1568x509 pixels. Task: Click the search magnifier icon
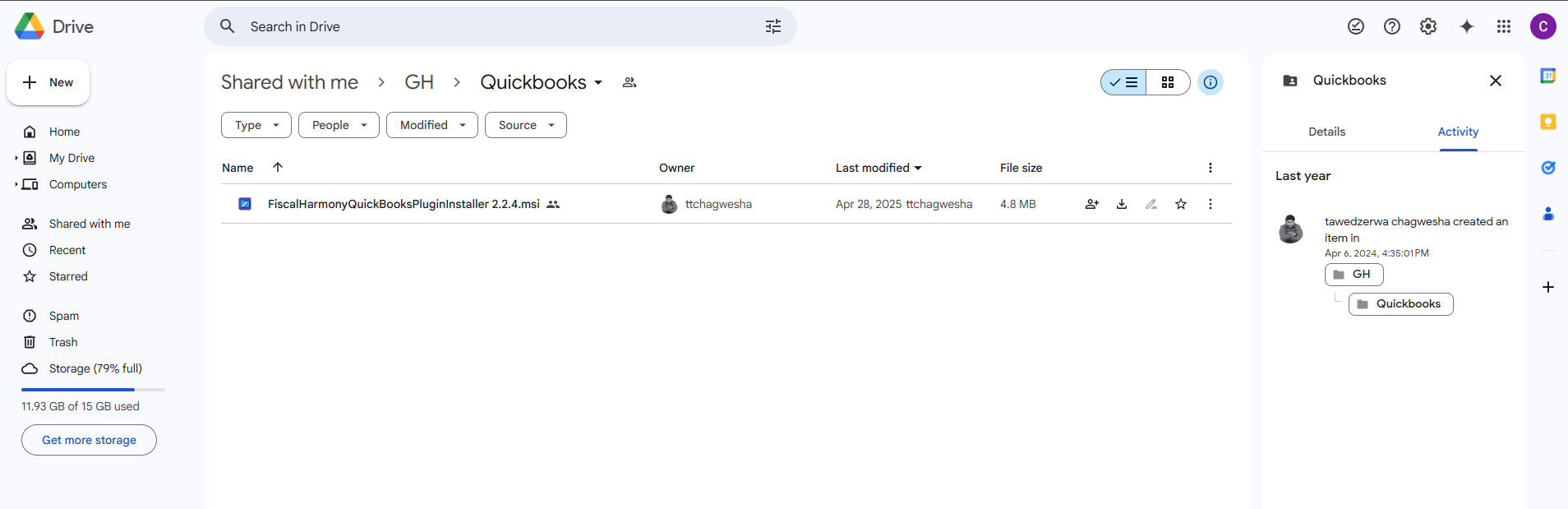[x=228, y=26]
